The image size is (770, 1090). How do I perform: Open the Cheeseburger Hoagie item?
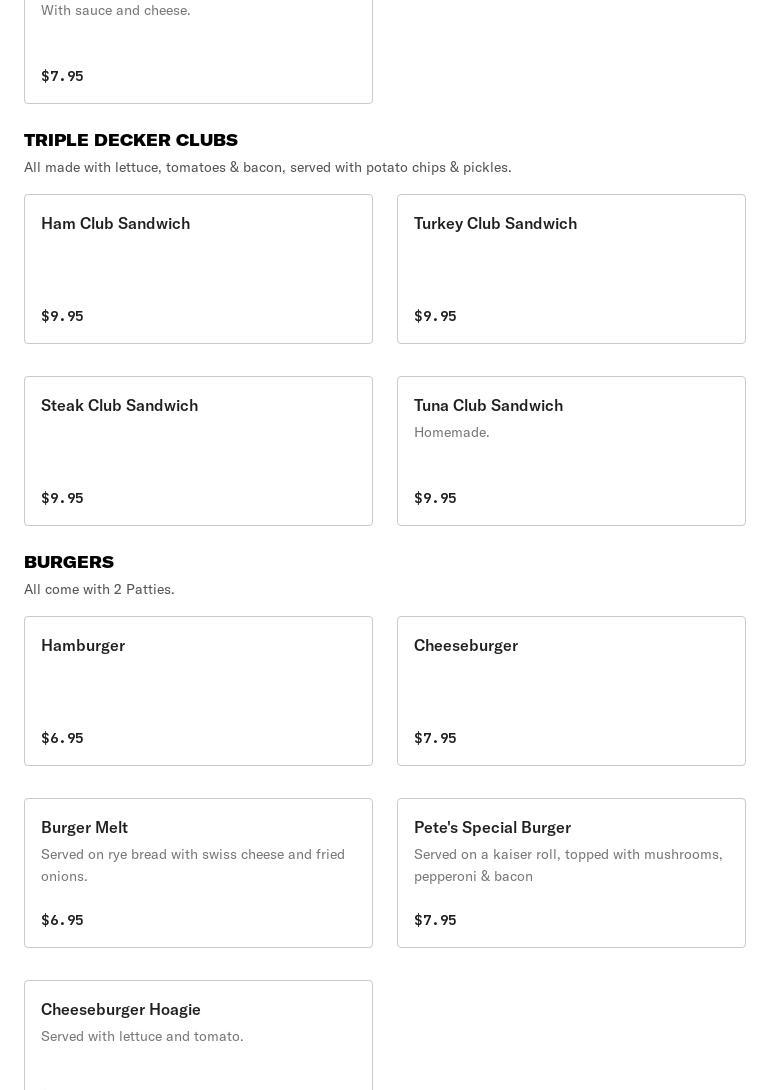point(198,1035)
